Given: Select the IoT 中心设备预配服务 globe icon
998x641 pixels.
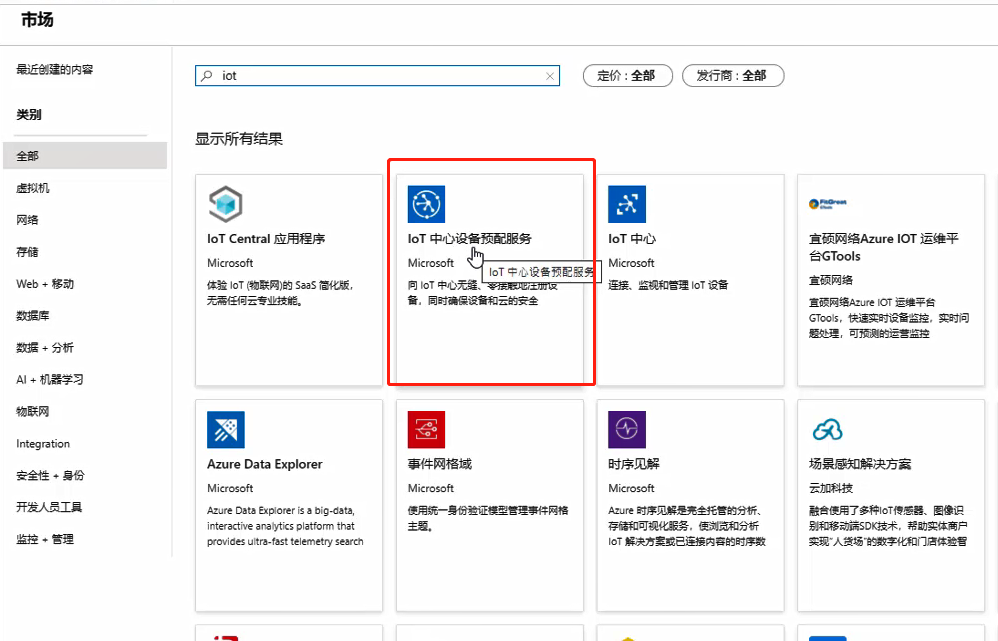Looking at the screenshot, I should click(x=426, y=203).
